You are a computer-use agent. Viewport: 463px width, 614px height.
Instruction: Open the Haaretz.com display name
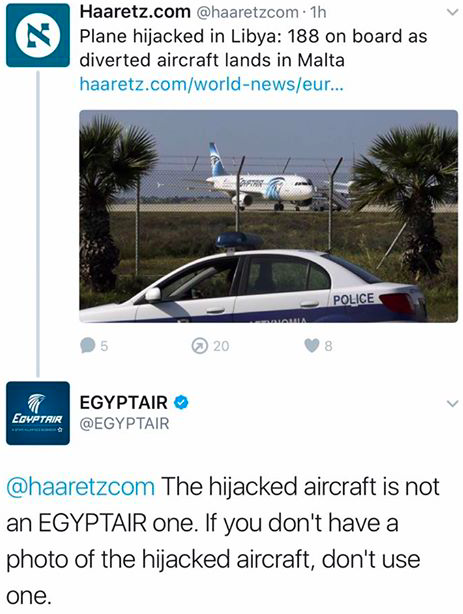coord(135,12)
